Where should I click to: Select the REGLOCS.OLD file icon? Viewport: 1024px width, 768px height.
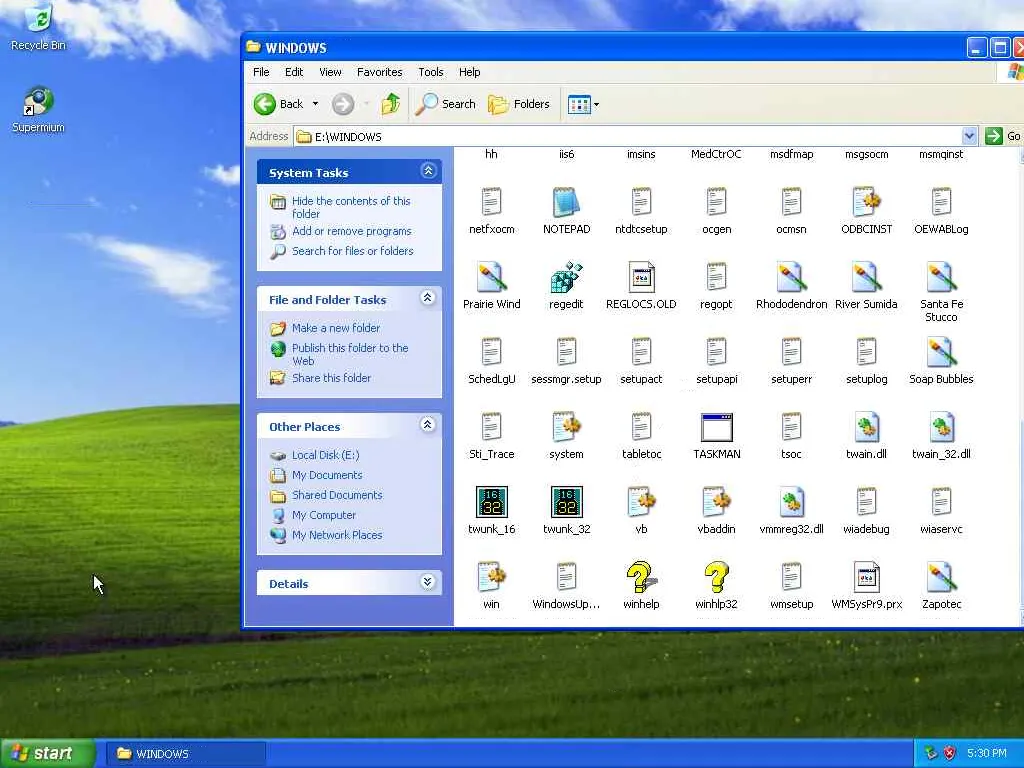tap(641, 278)
